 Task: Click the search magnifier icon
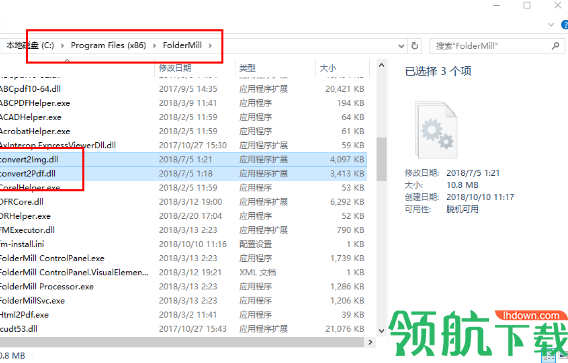[556, 46]
